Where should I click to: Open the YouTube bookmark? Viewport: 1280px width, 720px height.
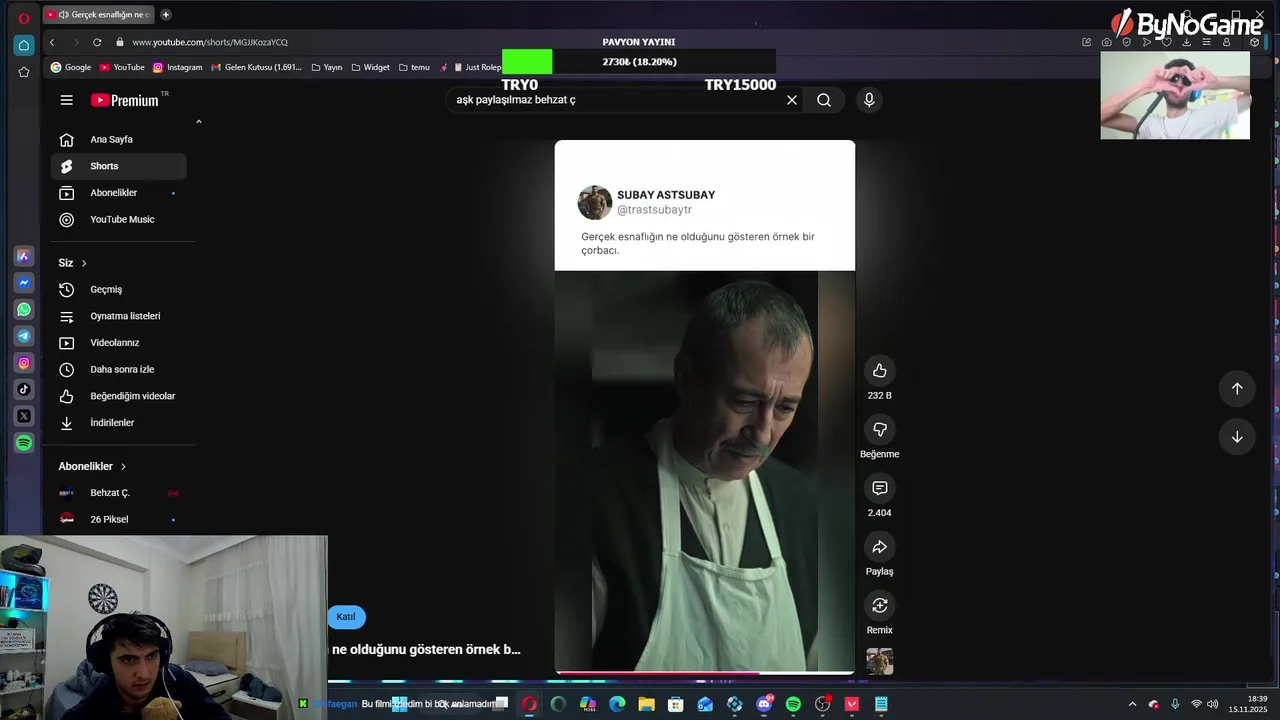(122, 67)
